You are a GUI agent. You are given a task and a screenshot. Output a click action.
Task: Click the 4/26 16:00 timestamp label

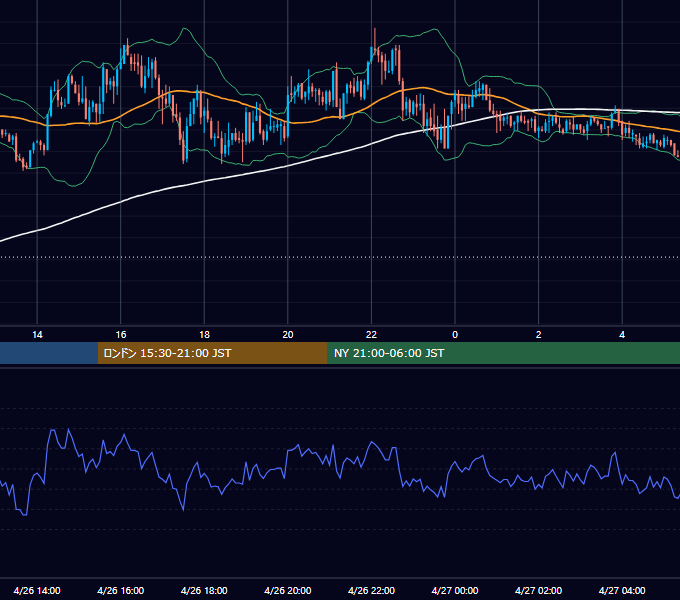click(x=121, y=590)
